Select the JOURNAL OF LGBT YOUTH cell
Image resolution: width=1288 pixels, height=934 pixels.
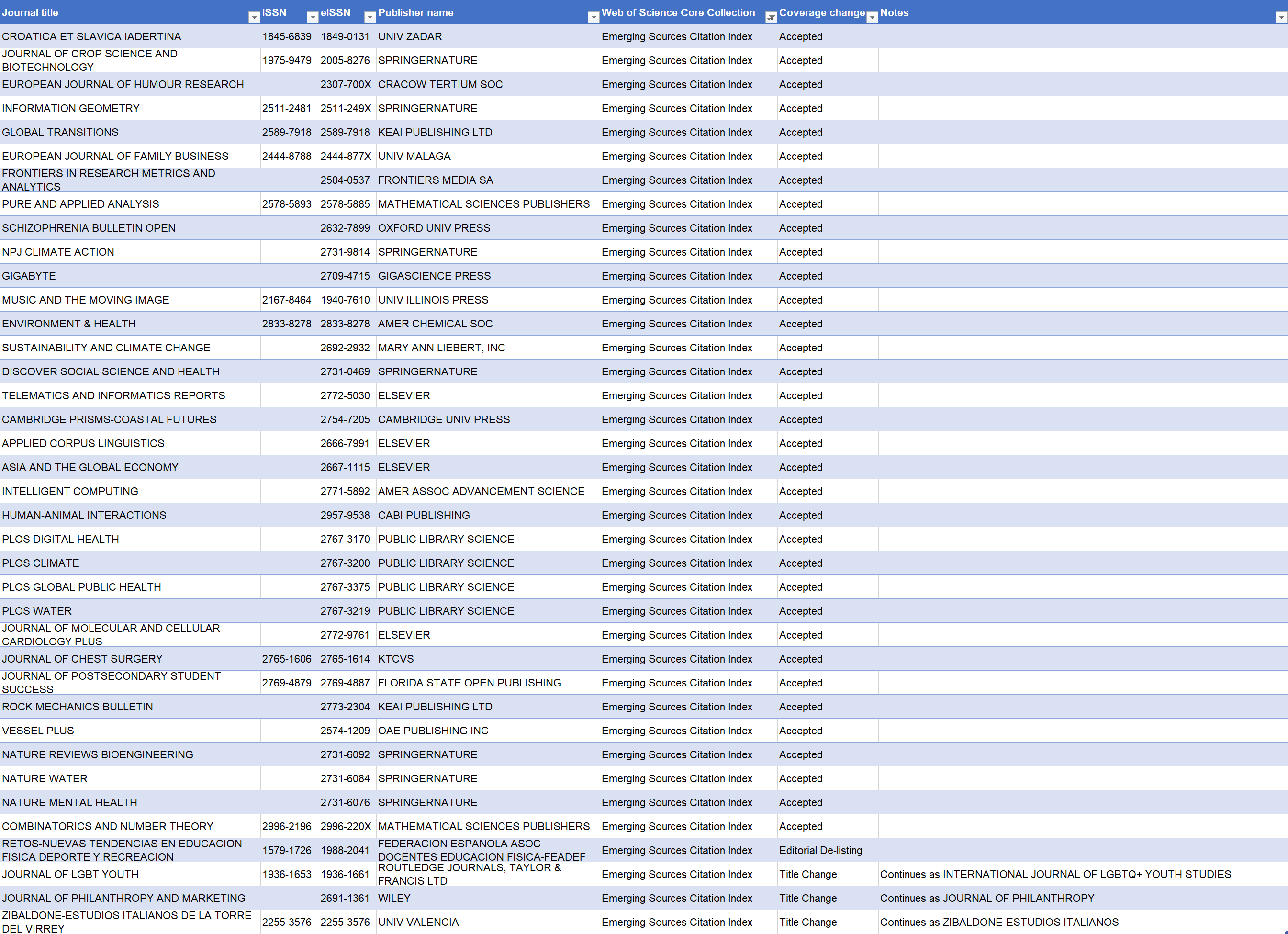(x=130, y=874)
